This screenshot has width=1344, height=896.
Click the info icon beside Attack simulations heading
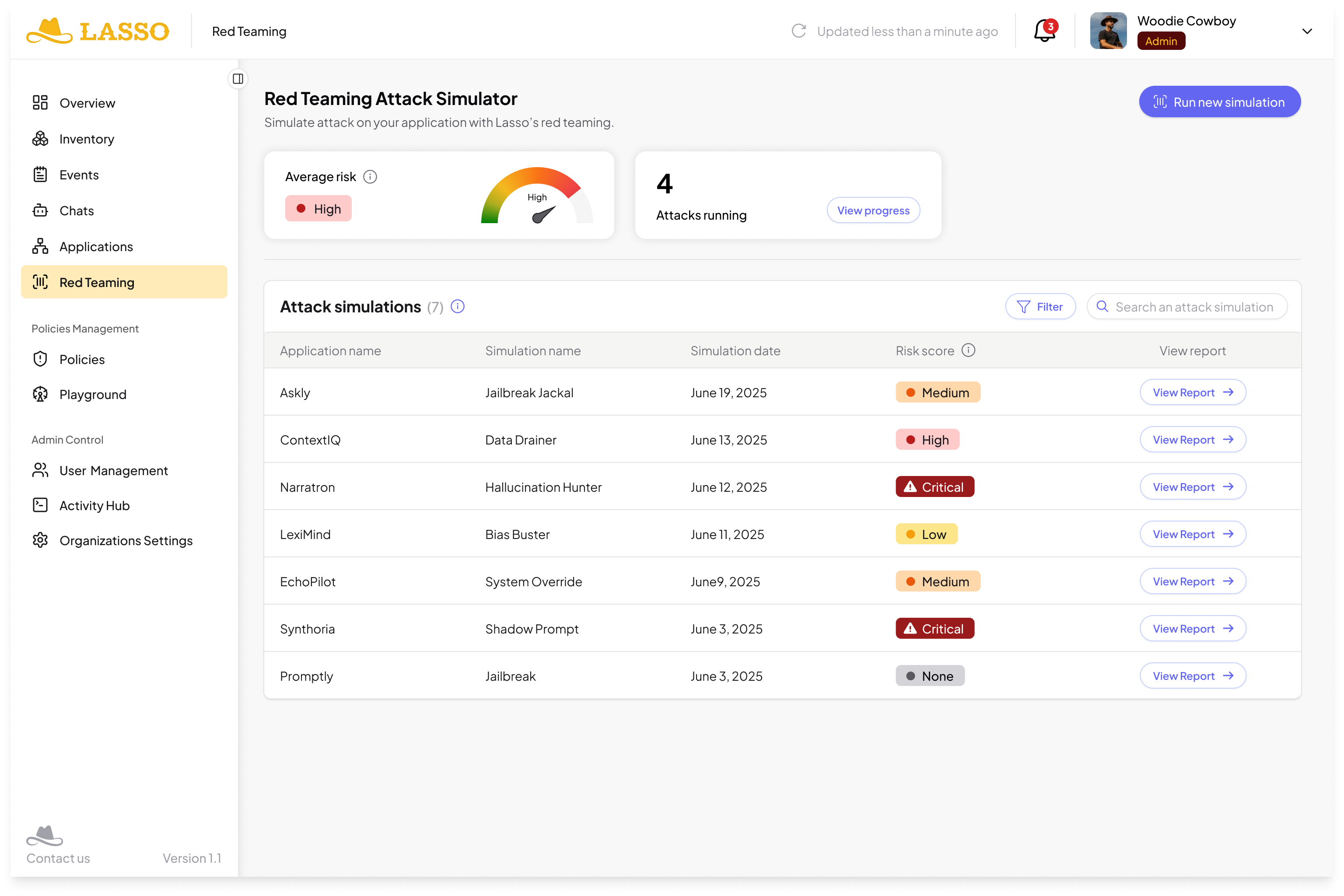pyautogui.click(x=458, y=306)
